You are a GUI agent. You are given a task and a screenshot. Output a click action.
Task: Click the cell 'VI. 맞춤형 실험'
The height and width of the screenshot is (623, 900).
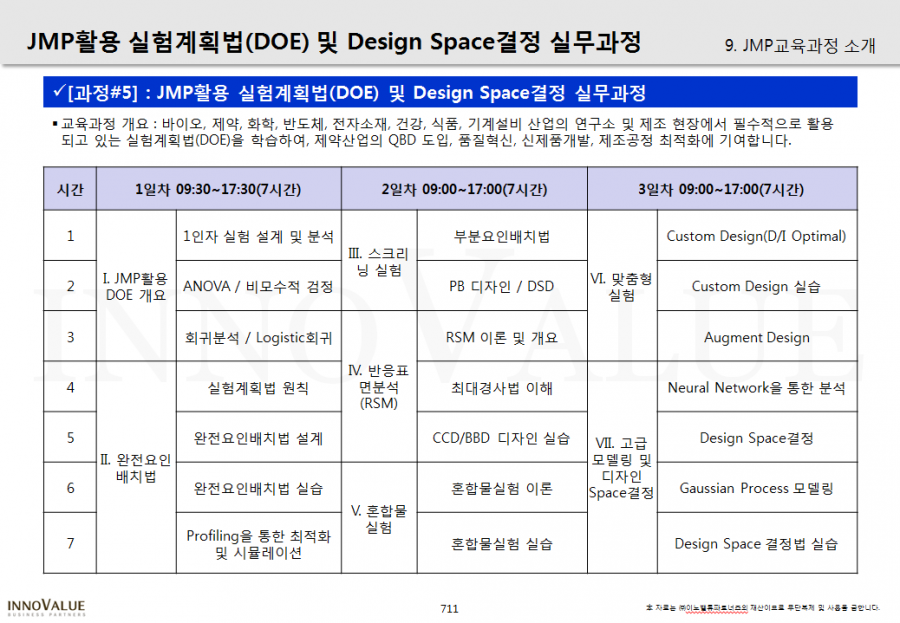click(622, 286)
